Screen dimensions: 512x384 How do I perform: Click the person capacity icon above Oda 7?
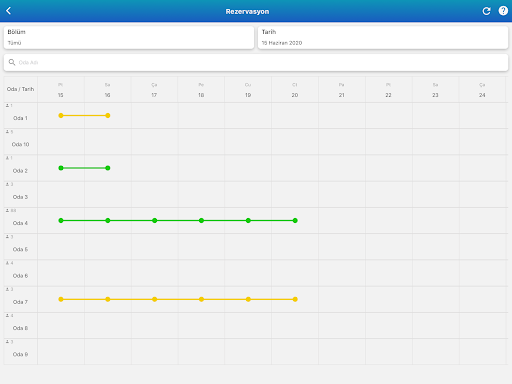point(7,289)
